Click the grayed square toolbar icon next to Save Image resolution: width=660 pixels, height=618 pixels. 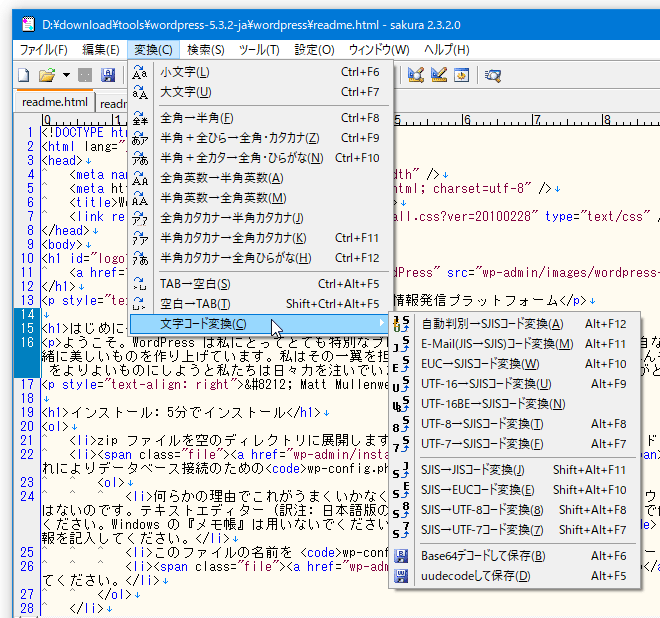[85, 75]
